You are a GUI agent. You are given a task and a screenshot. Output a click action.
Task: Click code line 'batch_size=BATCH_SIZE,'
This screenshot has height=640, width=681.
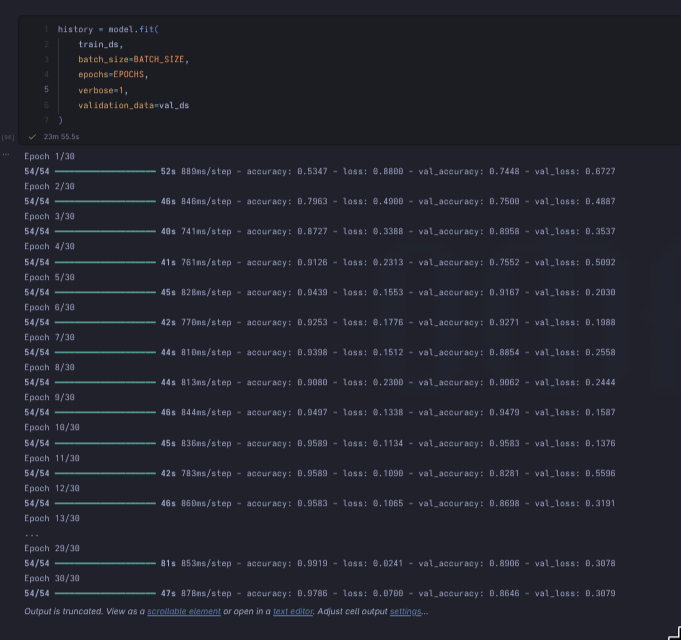pyautogui.click(x=133, y=59)
